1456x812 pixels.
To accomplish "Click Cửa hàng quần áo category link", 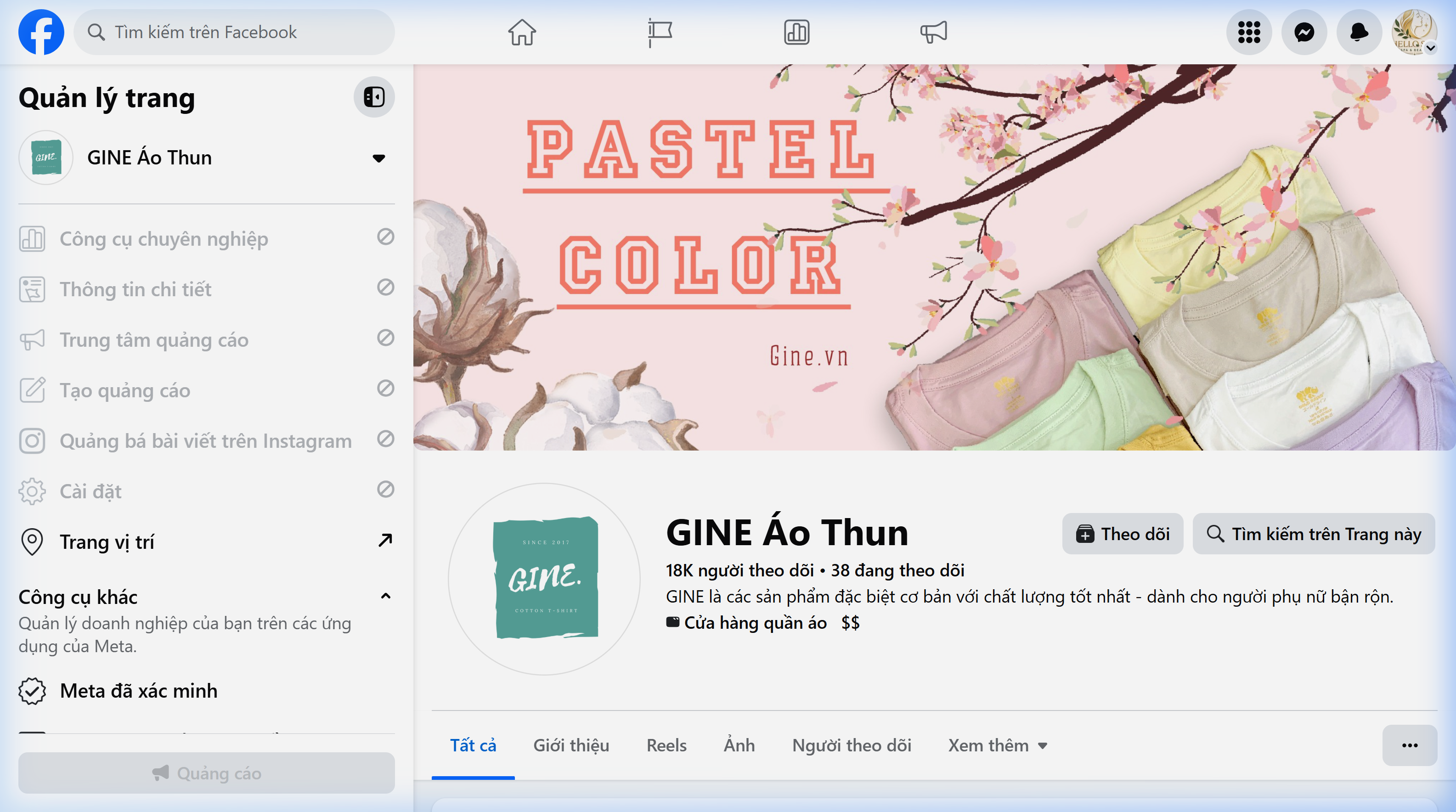I will click(x=755, y=623).
